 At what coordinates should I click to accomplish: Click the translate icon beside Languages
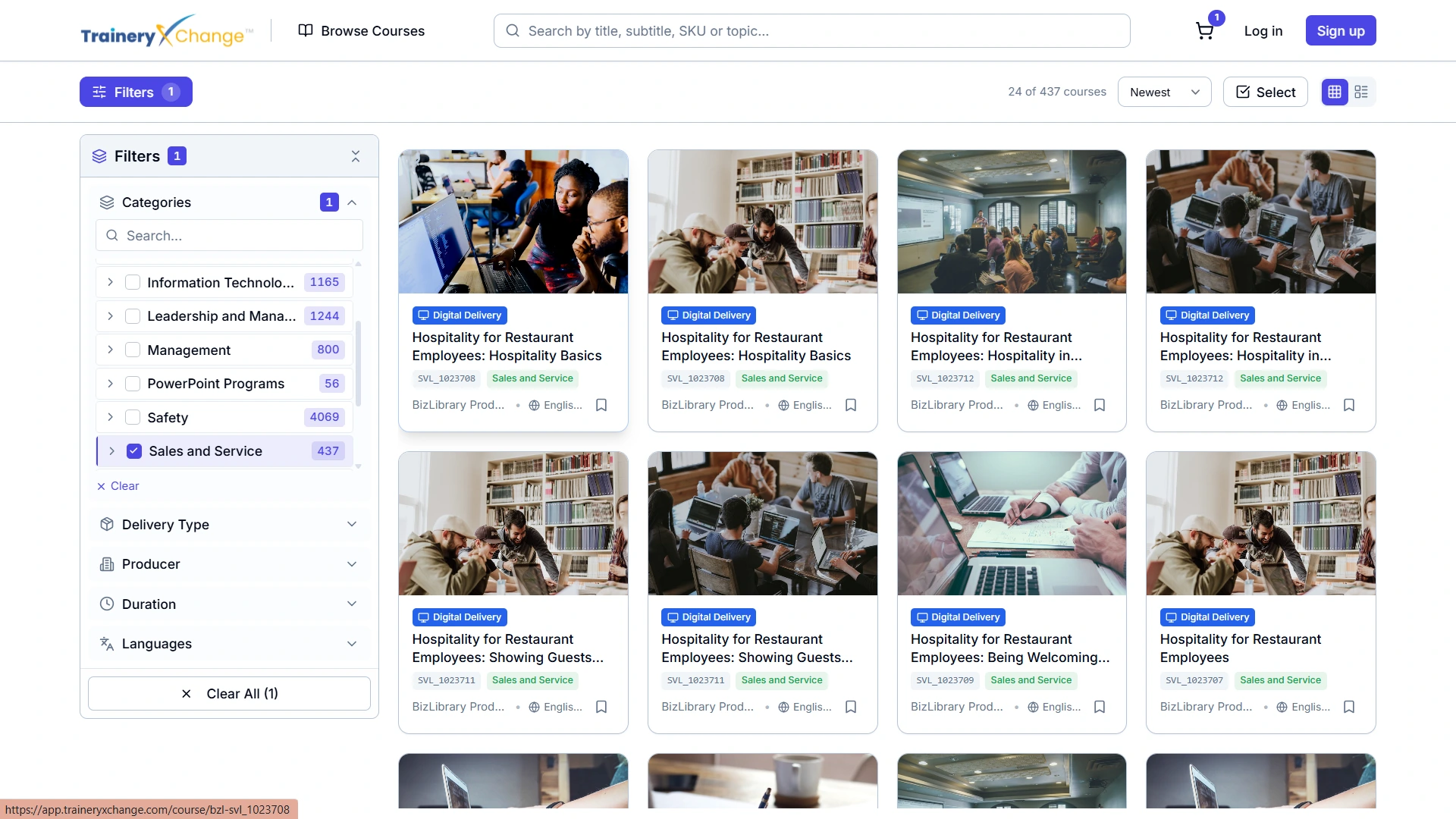(x=107, y=644)
